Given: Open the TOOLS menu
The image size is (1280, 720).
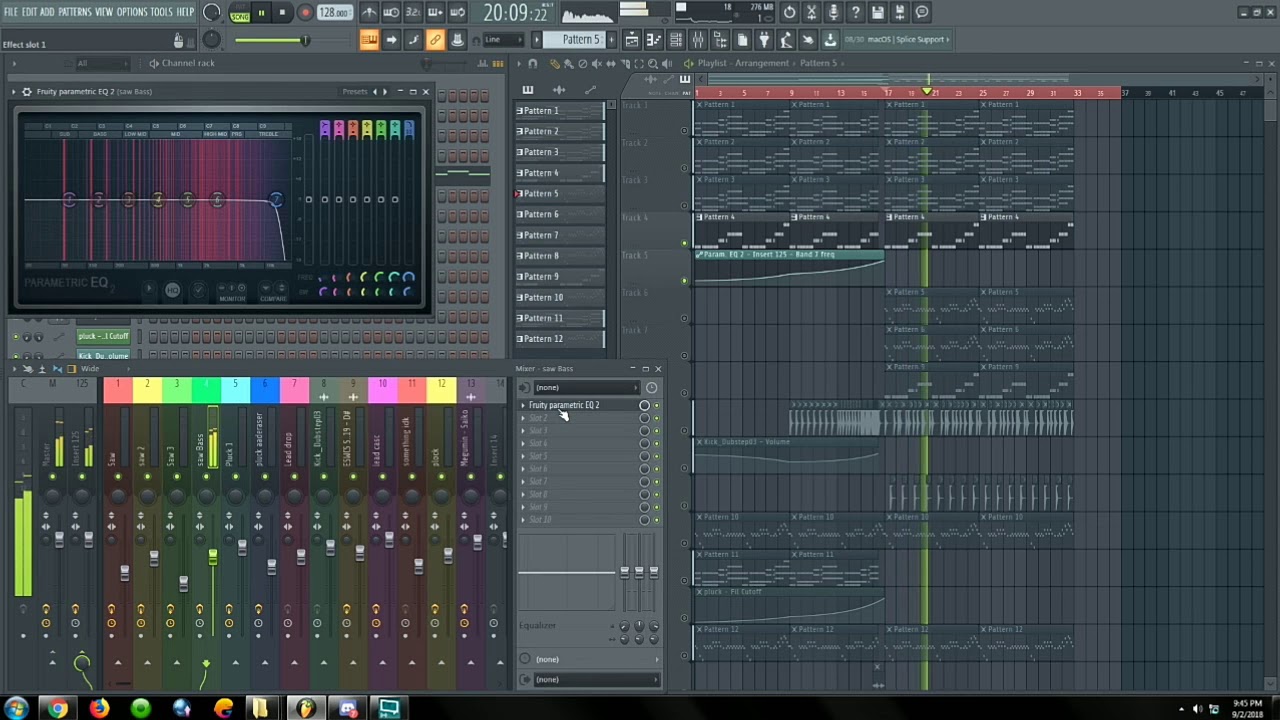Looking at the screenshot, I should click(x=161, y=12).
